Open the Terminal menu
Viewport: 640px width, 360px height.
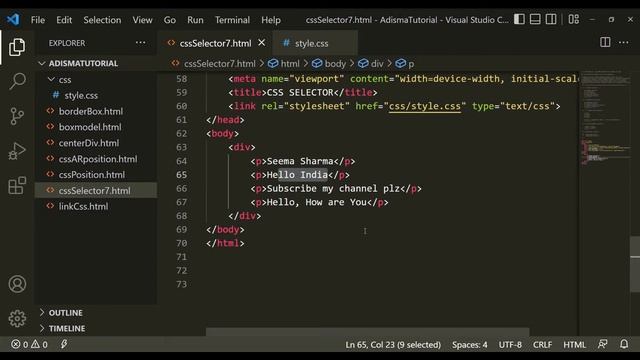(232, 20)
